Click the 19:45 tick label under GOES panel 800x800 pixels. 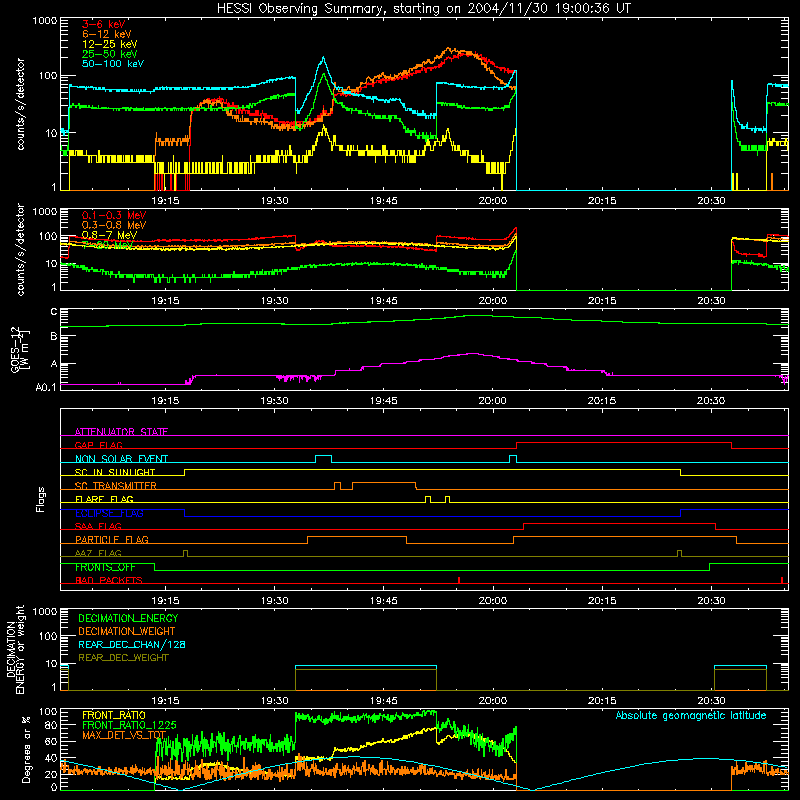(x=384, y=401)
